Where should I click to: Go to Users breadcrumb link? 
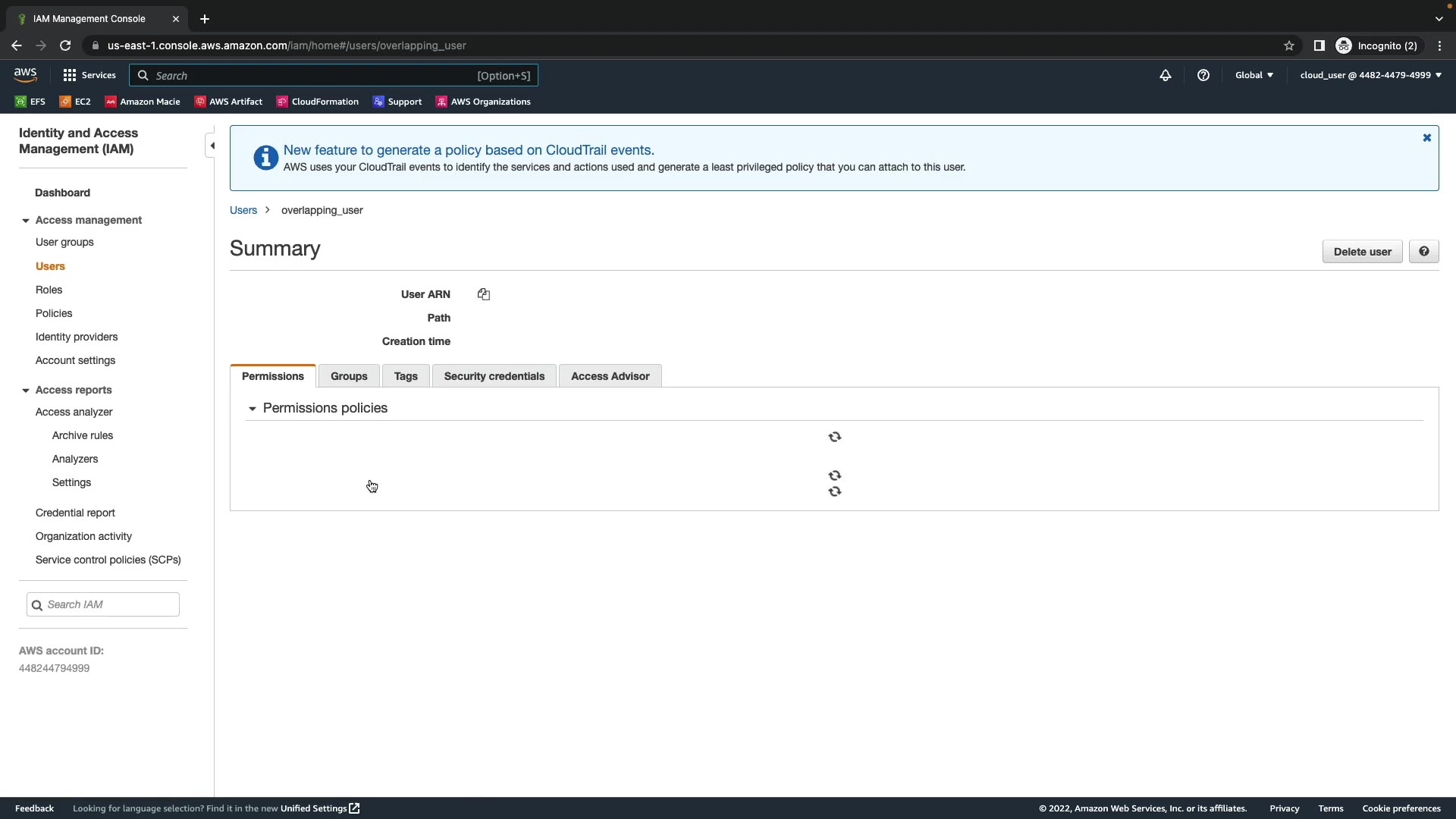click(243, 210)
